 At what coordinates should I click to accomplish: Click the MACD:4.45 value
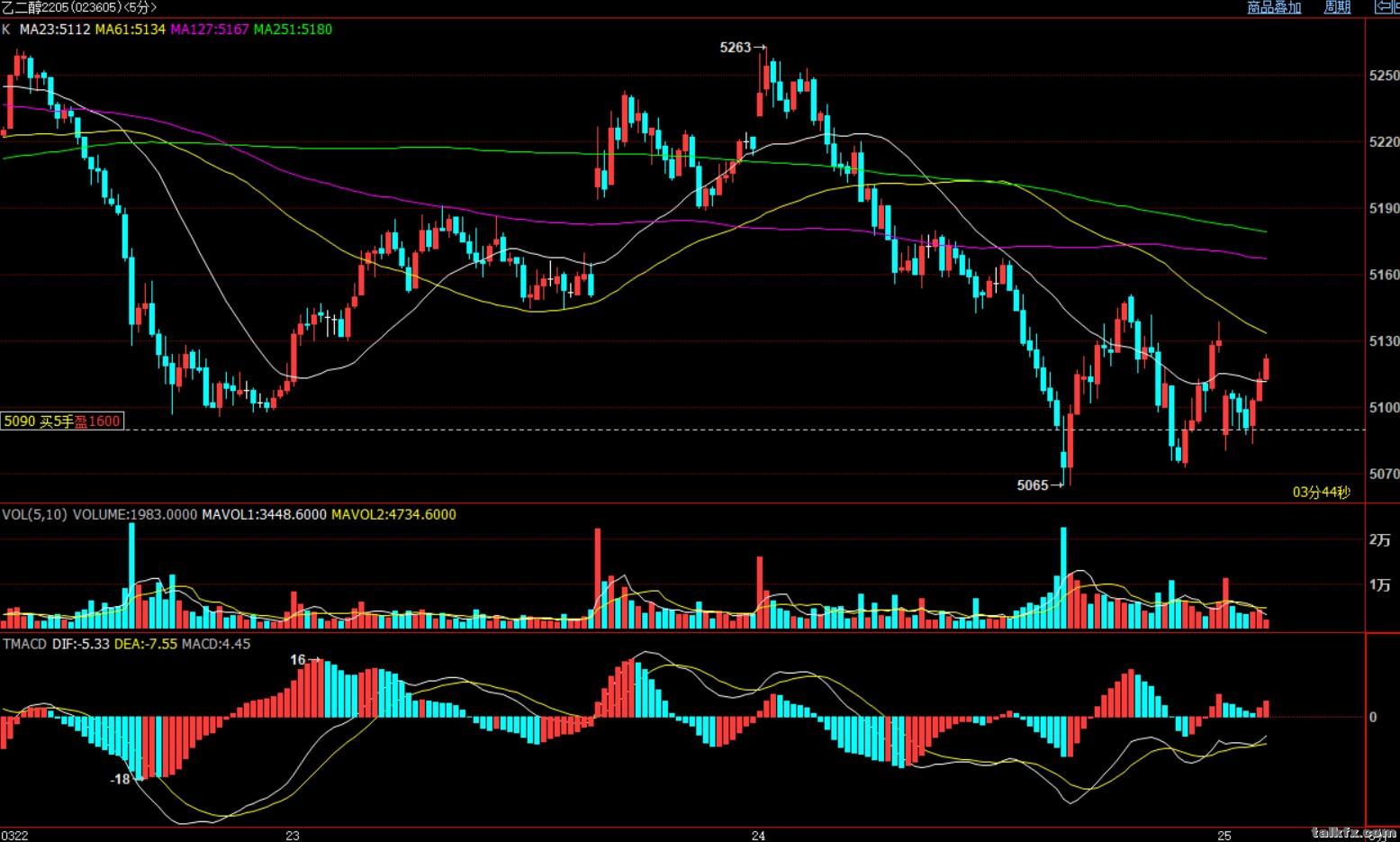coord(216,644)
